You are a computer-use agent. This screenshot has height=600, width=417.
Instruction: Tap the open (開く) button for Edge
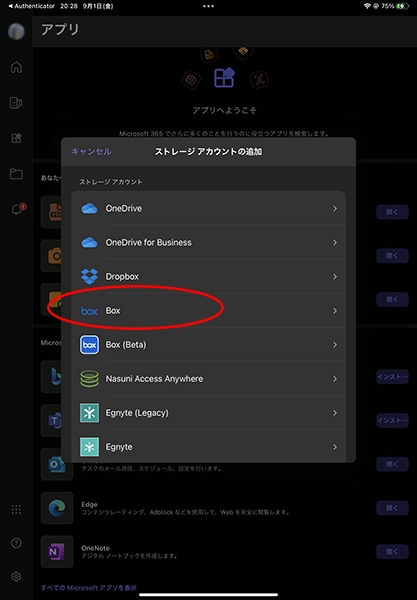392,508
